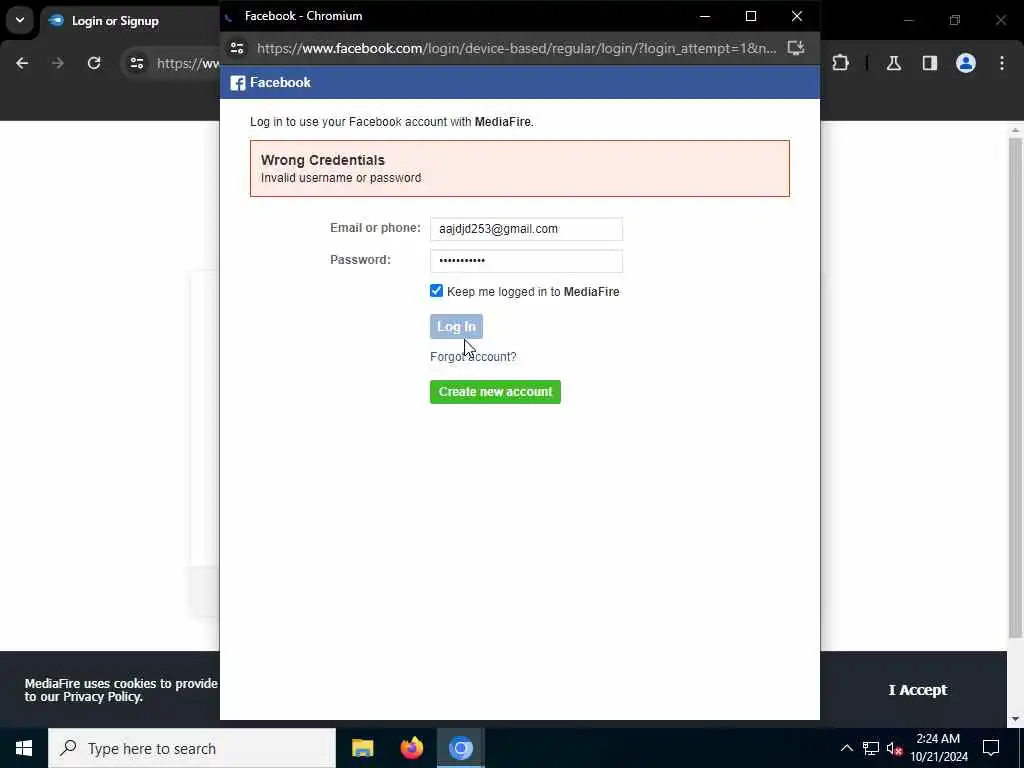Open the tab search dropdown arrow
This screenshot has height=768, width=1024.
(x=20, y=20)
